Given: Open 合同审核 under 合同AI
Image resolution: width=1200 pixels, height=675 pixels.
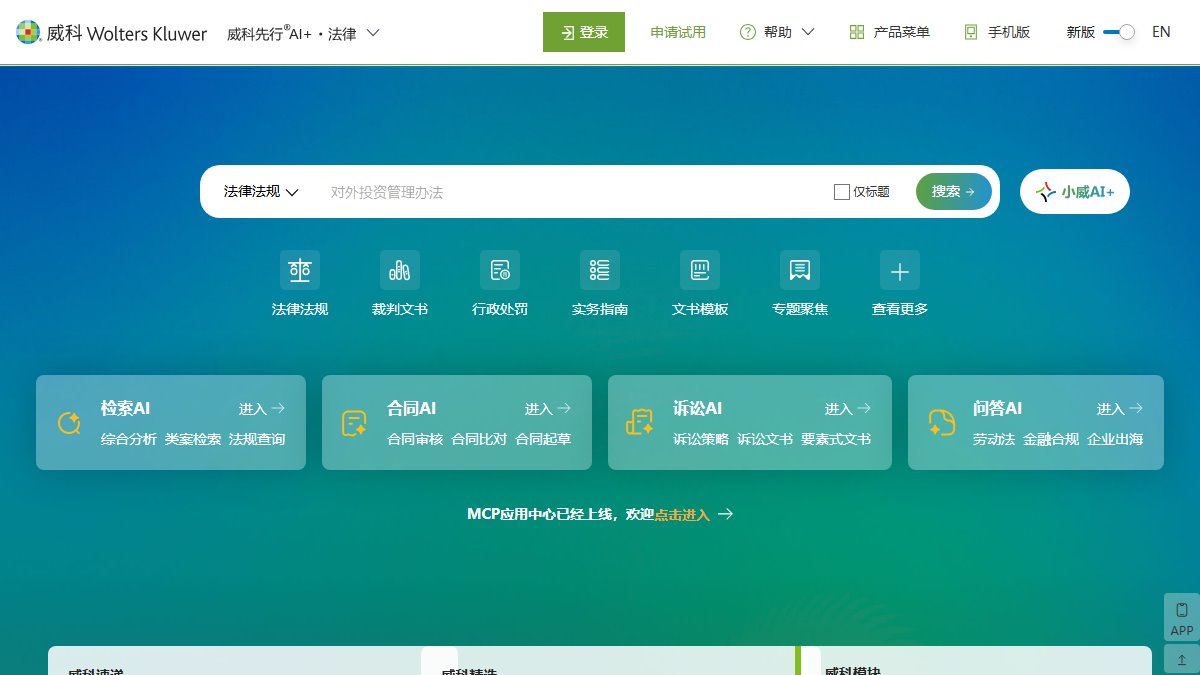Looking at the screenshot, I should click(x=415, y=439).
